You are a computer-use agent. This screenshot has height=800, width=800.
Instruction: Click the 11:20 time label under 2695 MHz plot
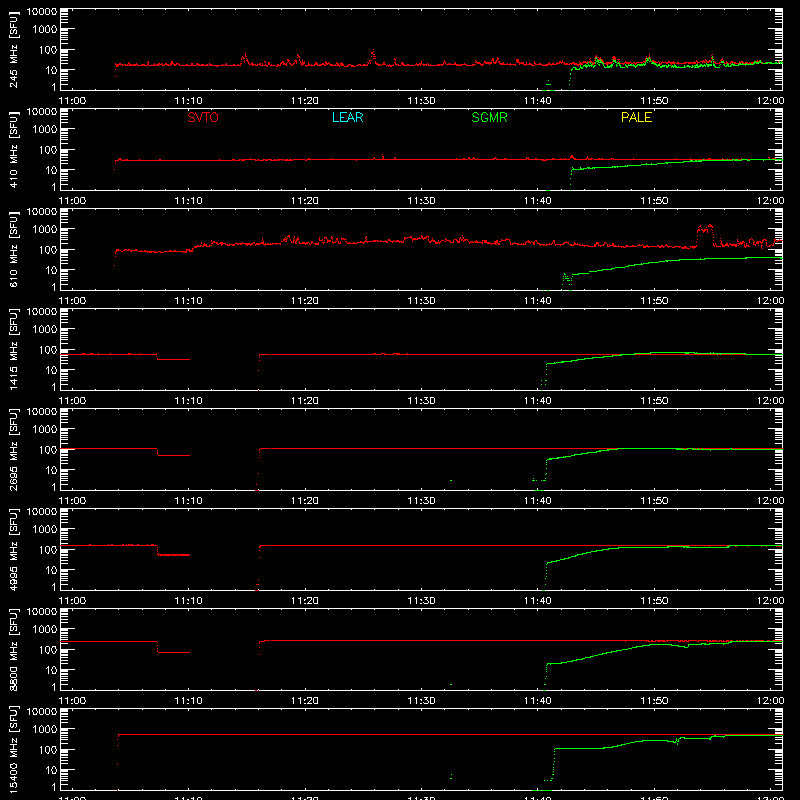tap(305, 501)
